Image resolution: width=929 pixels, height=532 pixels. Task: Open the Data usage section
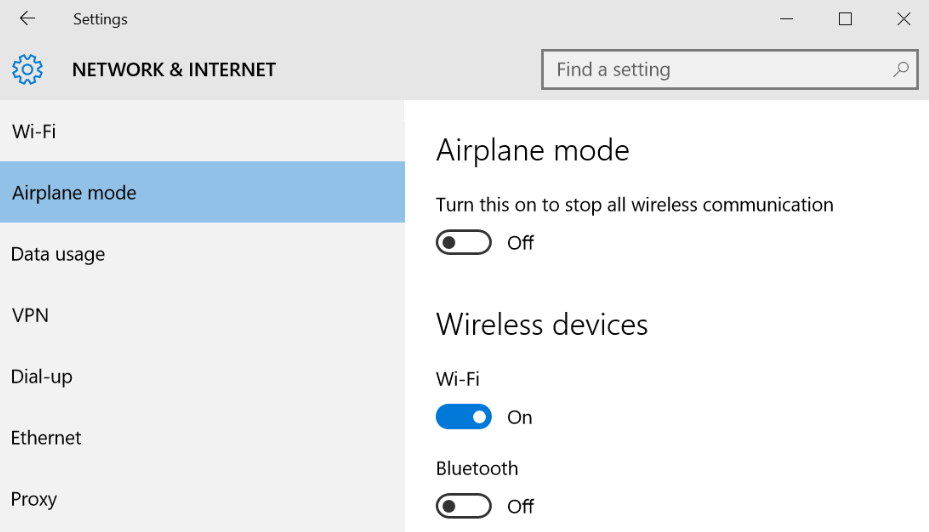point(58,255)
